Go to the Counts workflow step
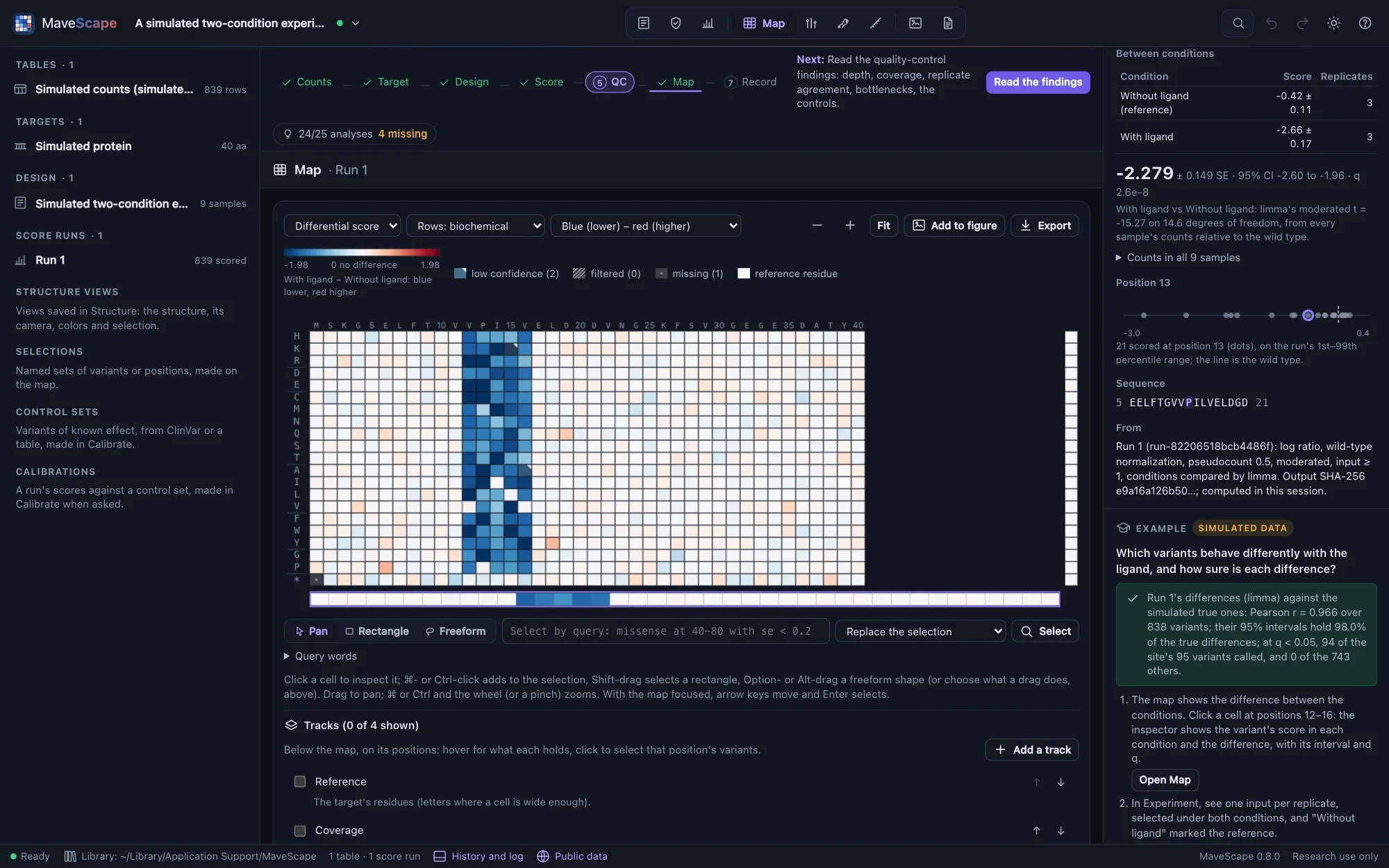The width and height of the screenshot is (1389, 868). click(306, 82)
